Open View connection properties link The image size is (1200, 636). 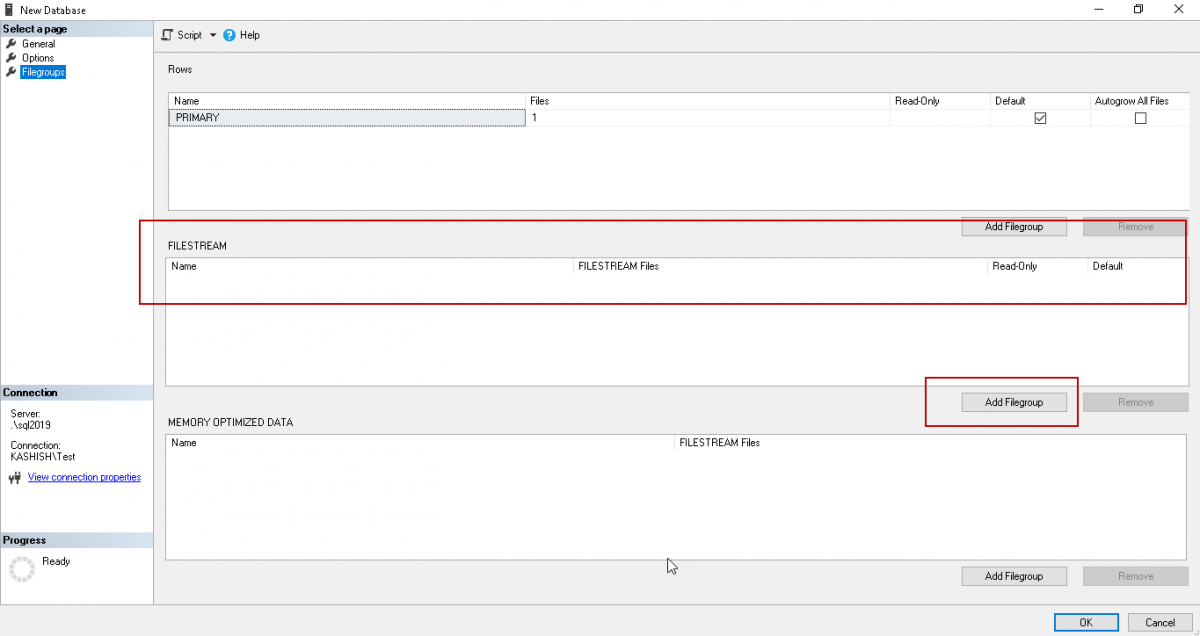point(84,478)
